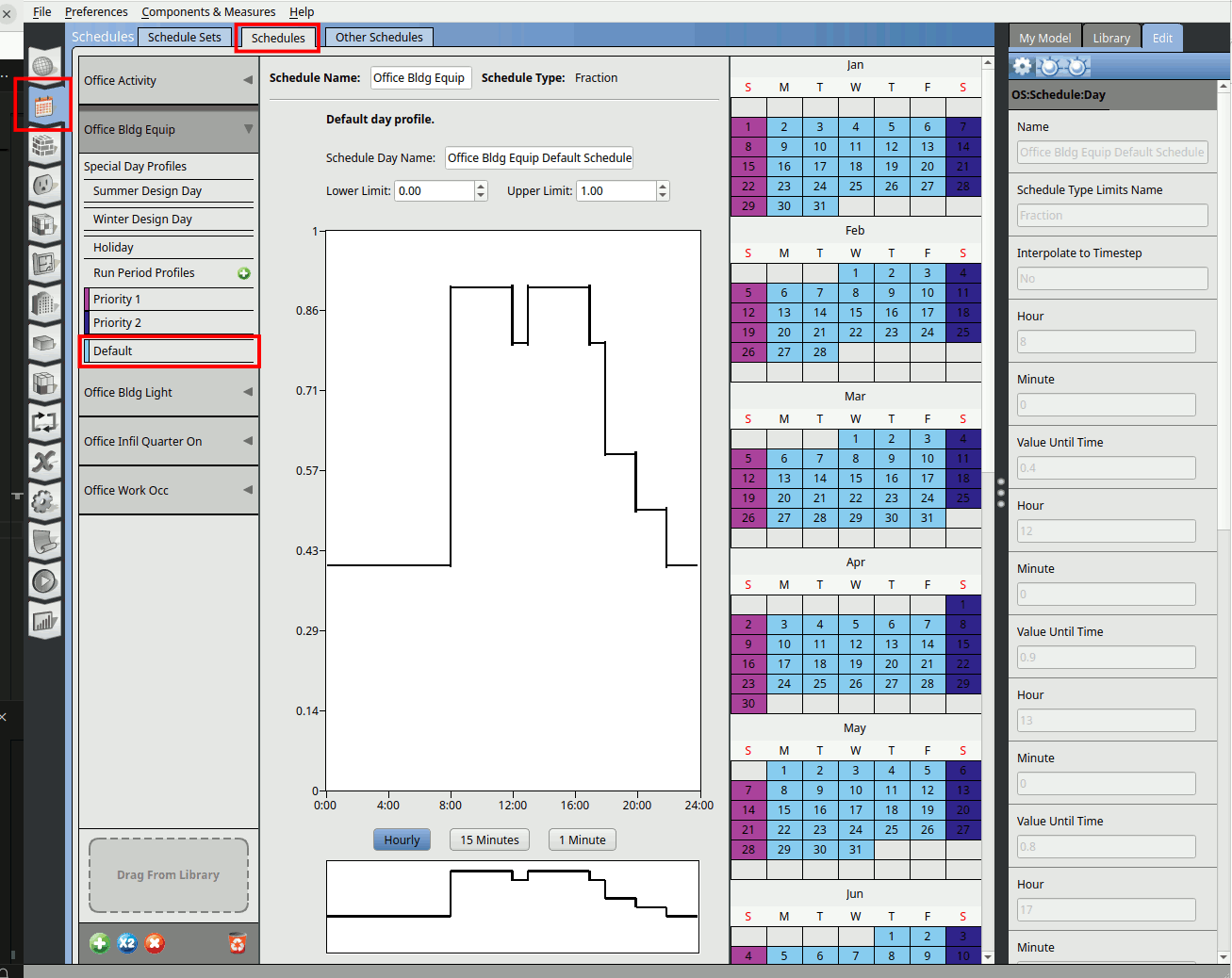This screenshot has width=1232, height=978.
Task: Toggle the Hourly resolution button
Action: (402, 839)
